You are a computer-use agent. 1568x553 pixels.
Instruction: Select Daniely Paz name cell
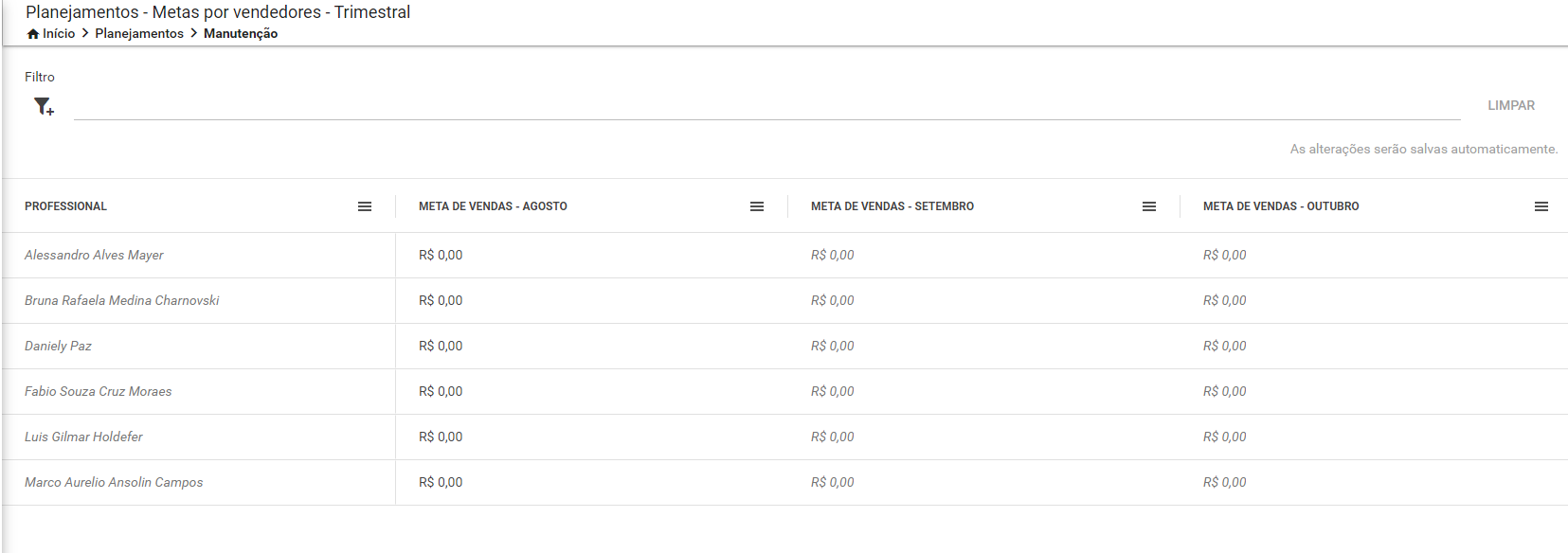click(58, 347)
